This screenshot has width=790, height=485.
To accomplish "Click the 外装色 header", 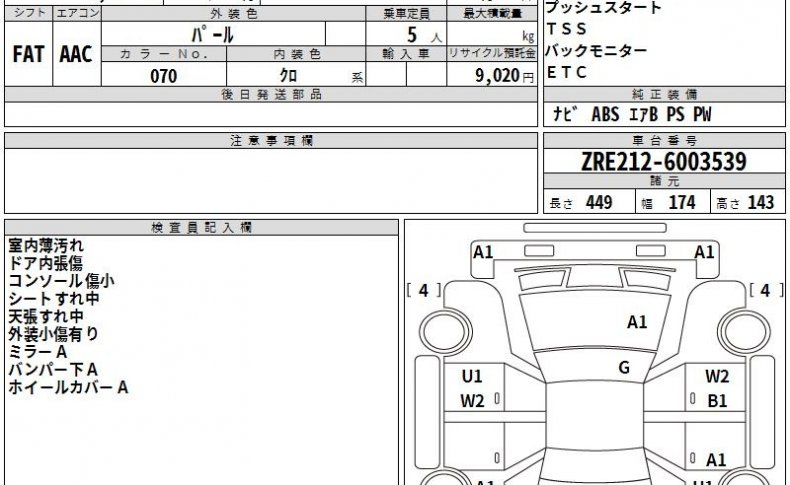I will click(234, 14).
